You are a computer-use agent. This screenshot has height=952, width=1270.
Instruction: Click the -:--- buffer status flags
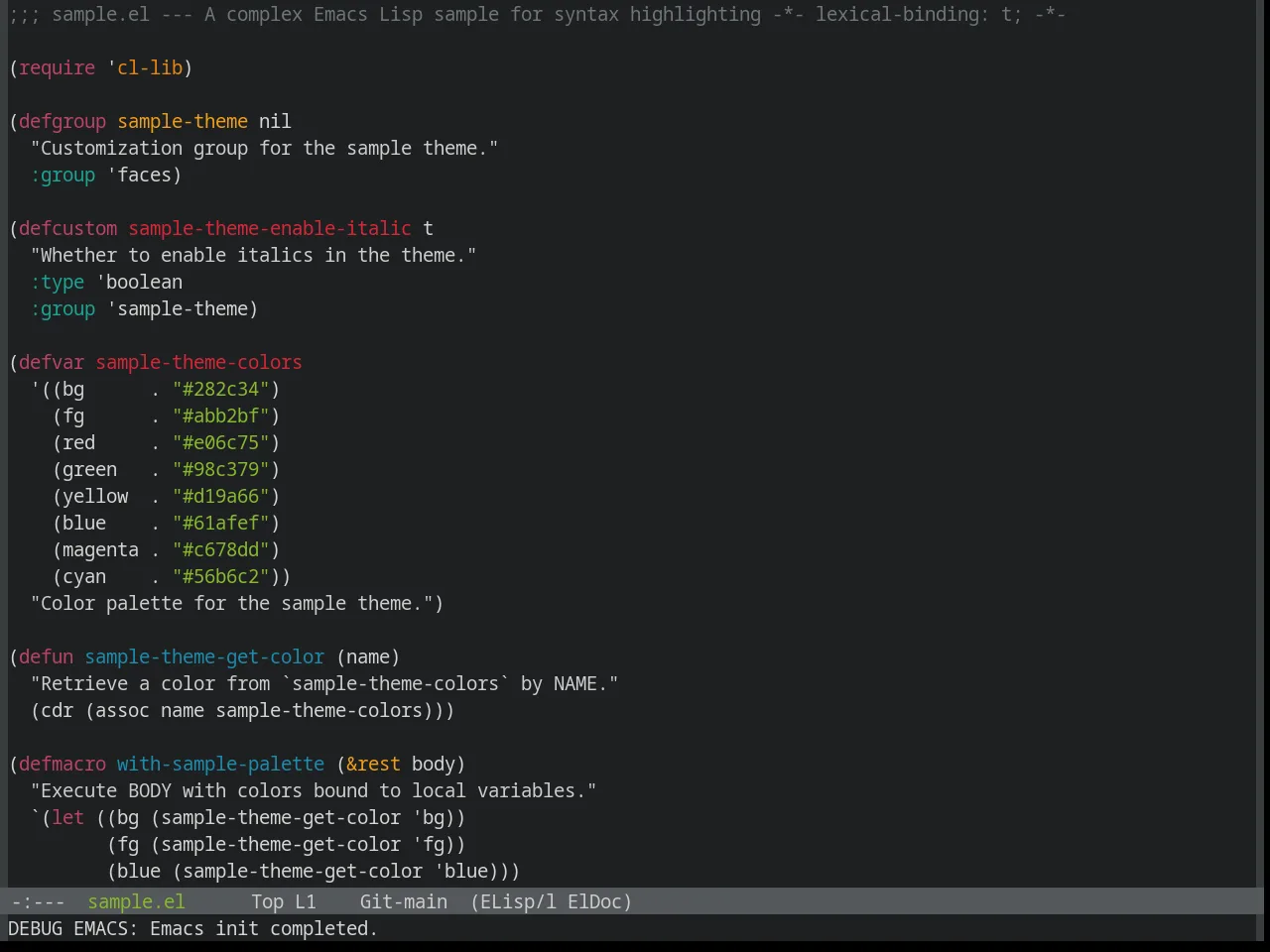(38, 901)
